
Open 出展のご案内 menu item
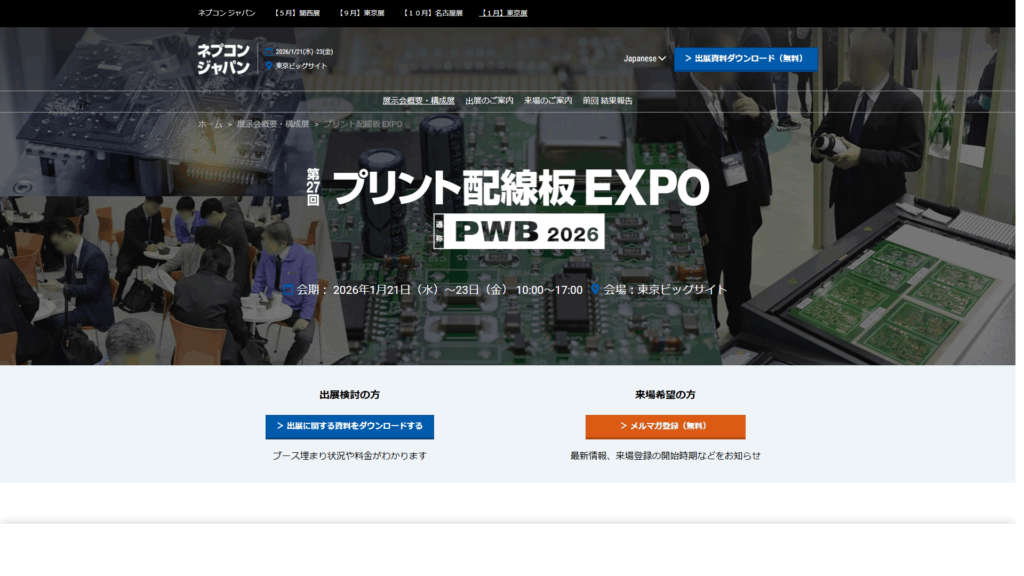click(x=489, y=101)
